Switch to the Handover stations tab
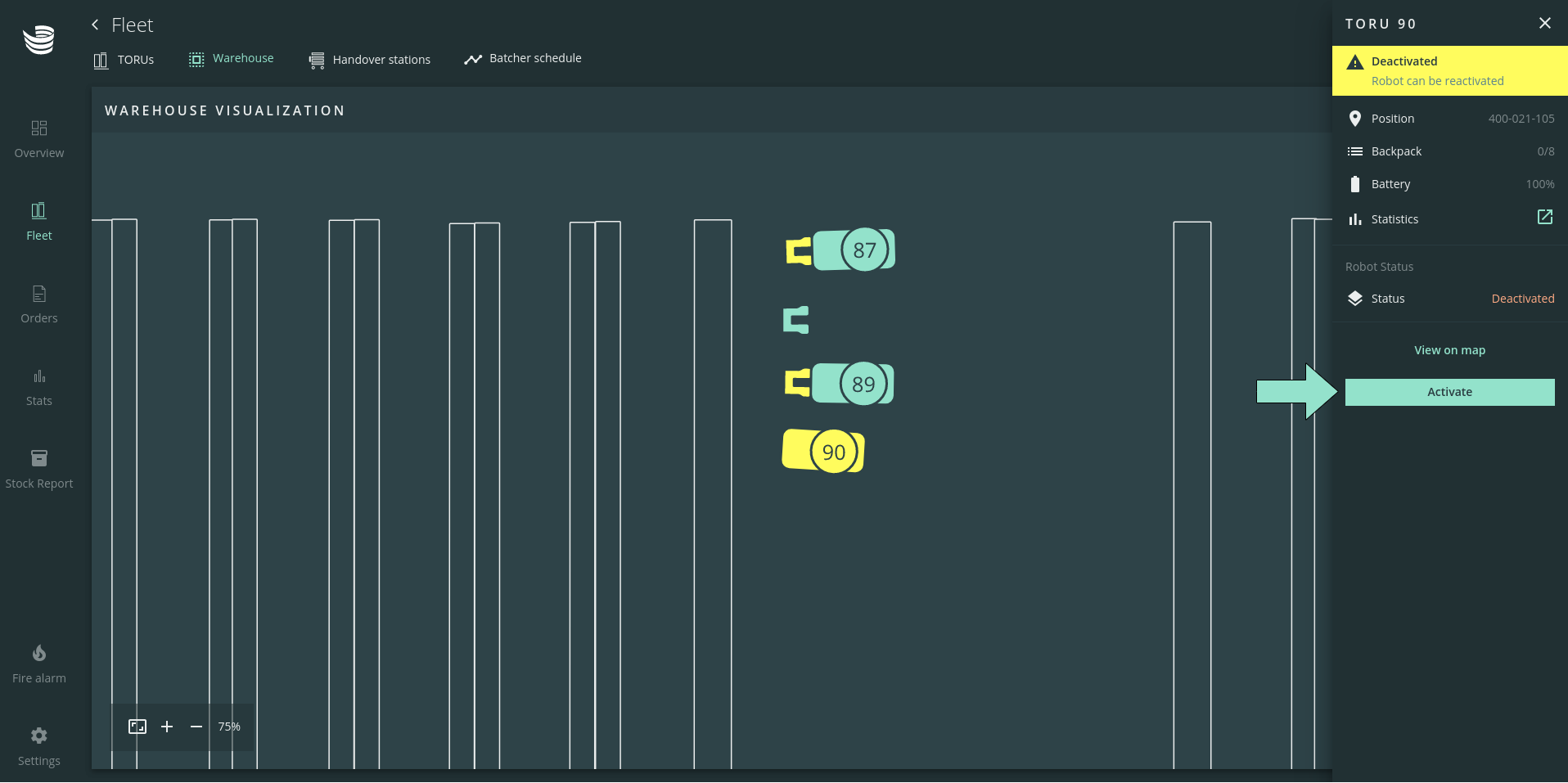Viewport: 1568px width, 783px height. click(x=370, y=60)
